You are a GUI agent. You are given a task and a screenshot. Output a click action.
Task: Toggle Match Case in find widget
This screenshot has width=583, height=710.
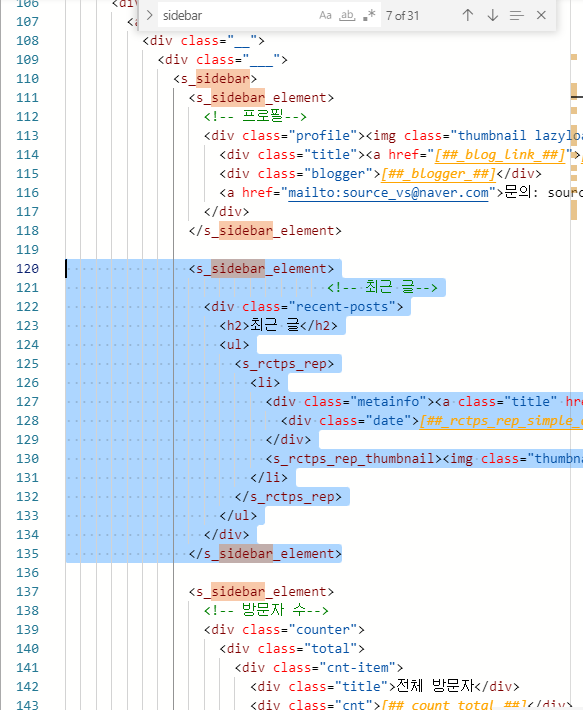click(x=325, y=15)
